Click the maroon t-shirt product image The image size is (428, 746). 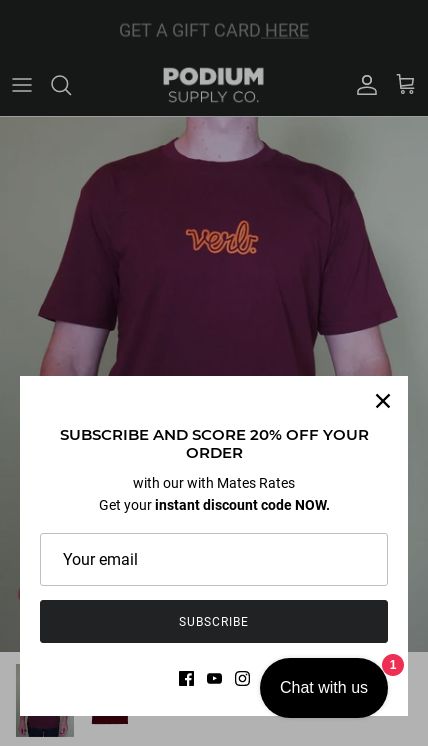pos(214,246)
